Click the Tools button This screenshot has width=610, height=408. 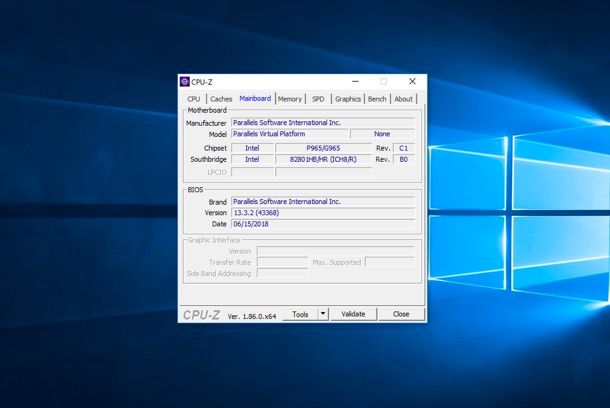300,314
